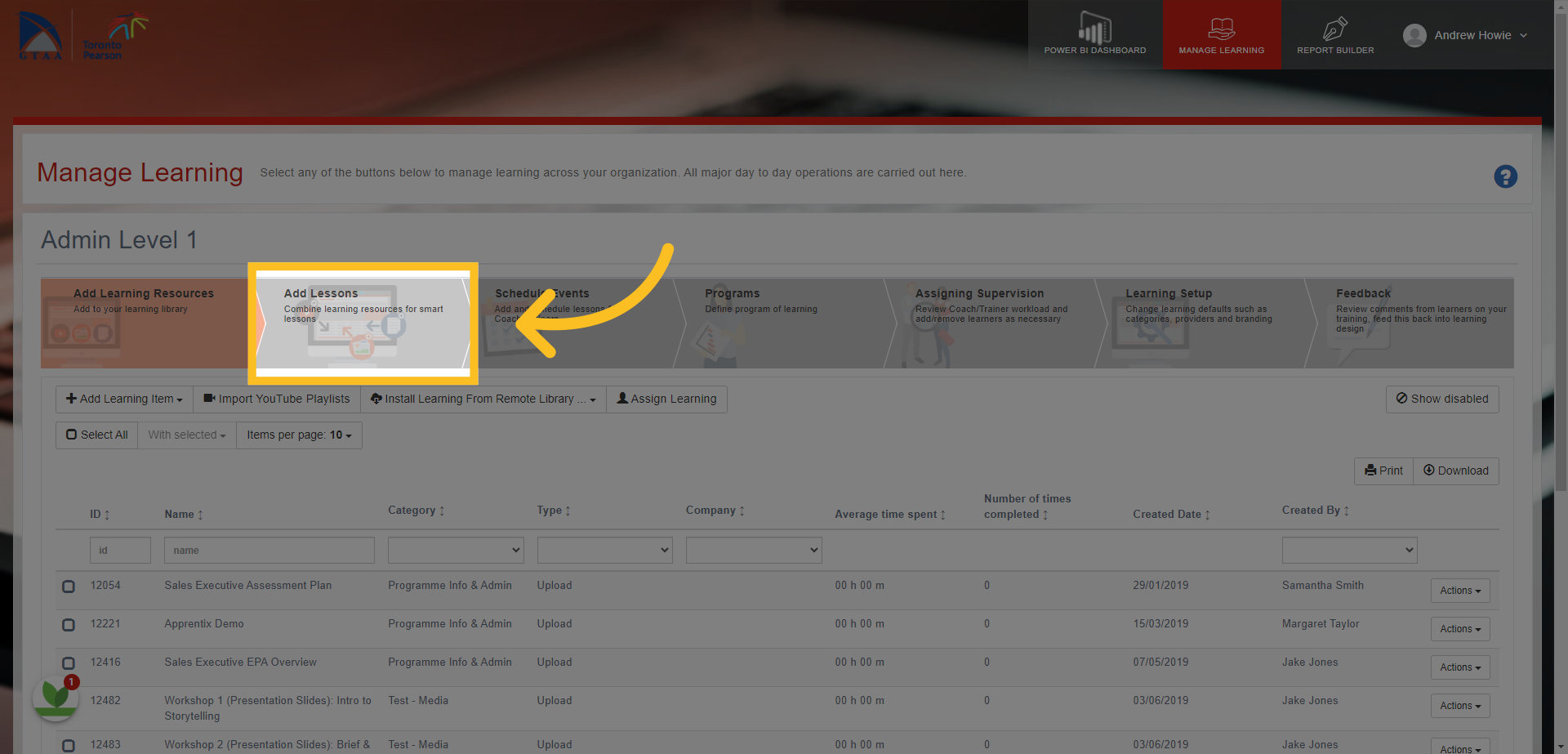Viewport: 1568px width, 754px height.
Task: Click the Andrew Howie avatar icon
Action: tap(1414, 35)
